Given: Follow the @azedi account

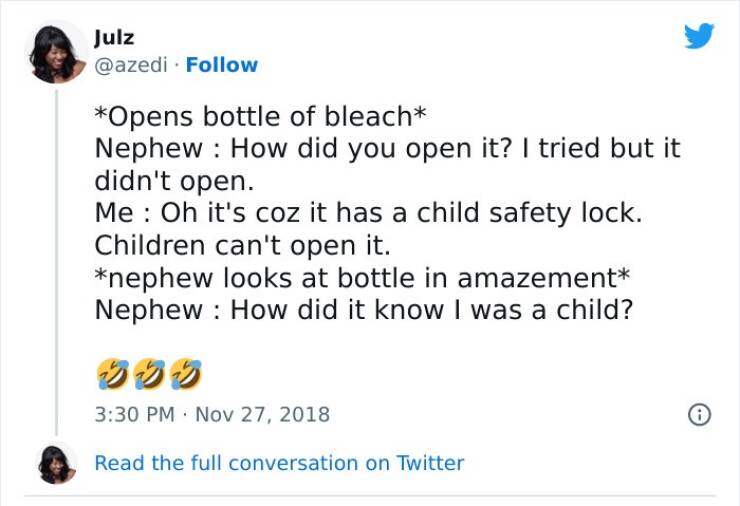Looking at the screenshot, I should point(222,65).
